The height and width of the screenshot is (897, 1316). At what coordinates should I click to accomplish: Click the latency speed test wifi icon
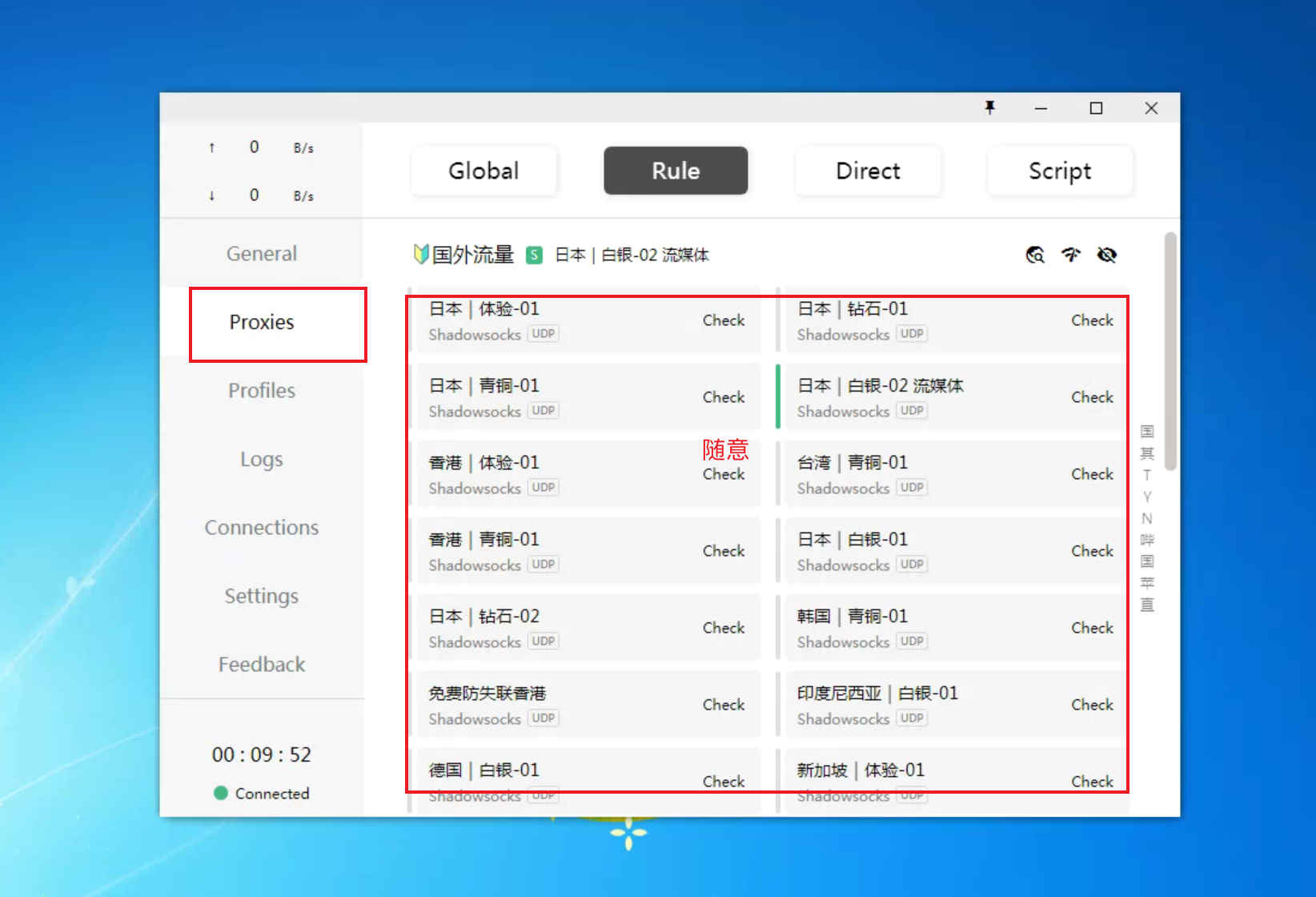1071,255
